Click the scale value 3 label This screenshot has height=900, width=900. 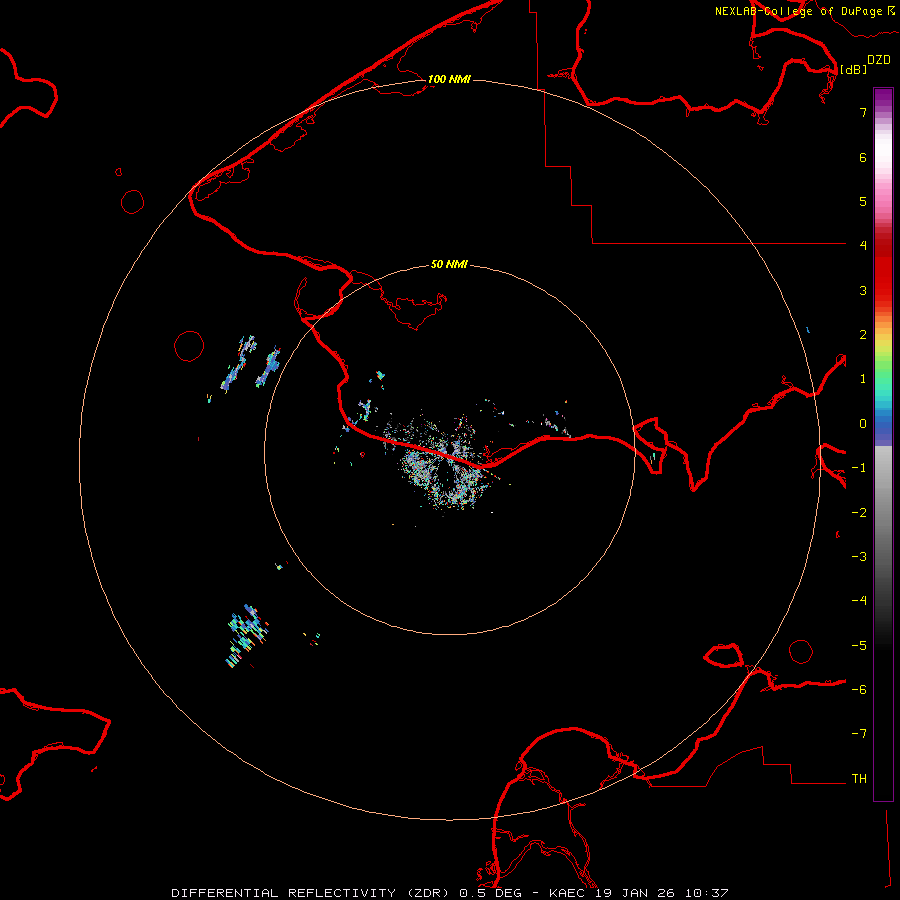(863, 290)
